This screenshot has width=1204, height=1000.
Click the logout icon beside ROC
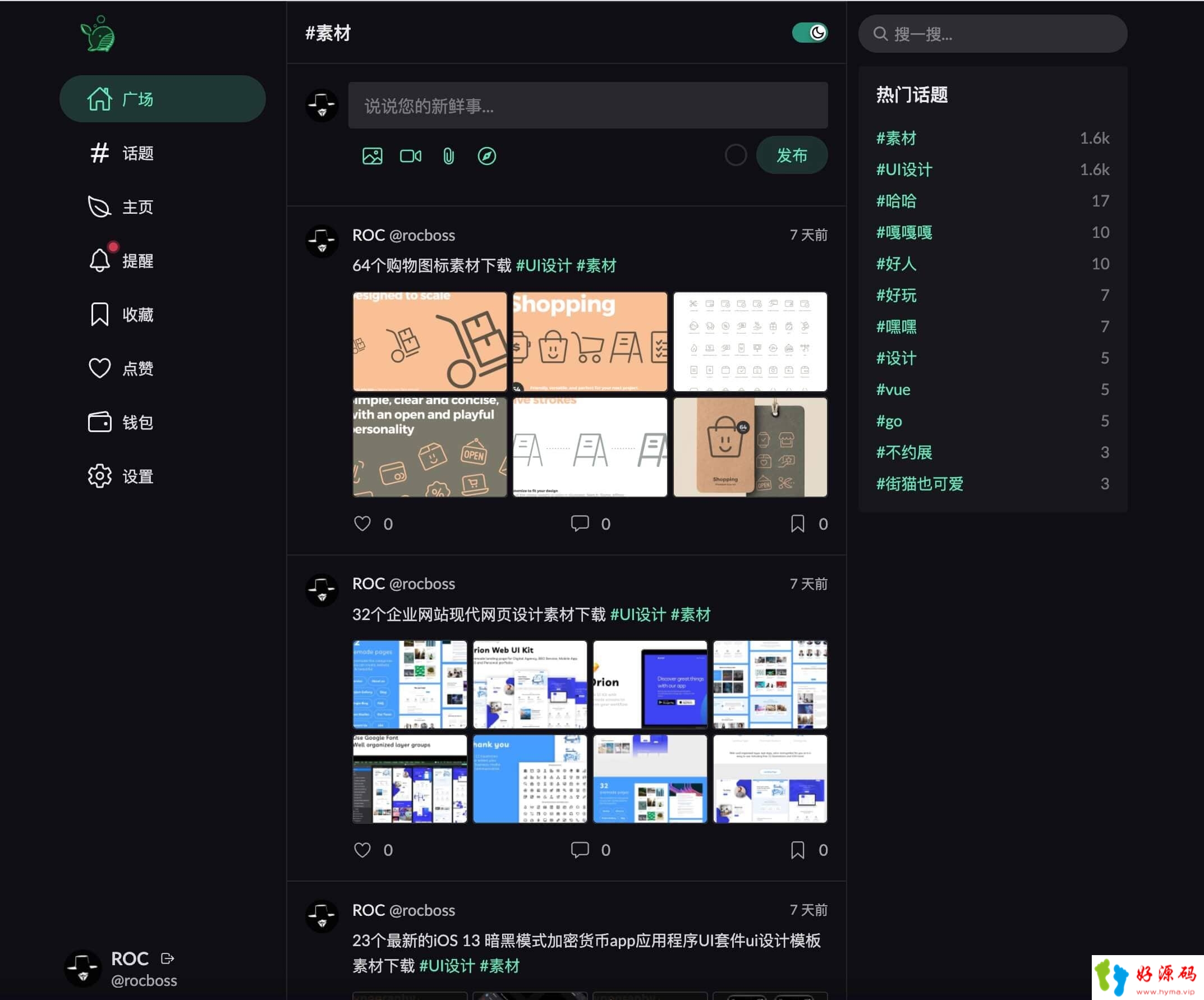click(167, 958)
